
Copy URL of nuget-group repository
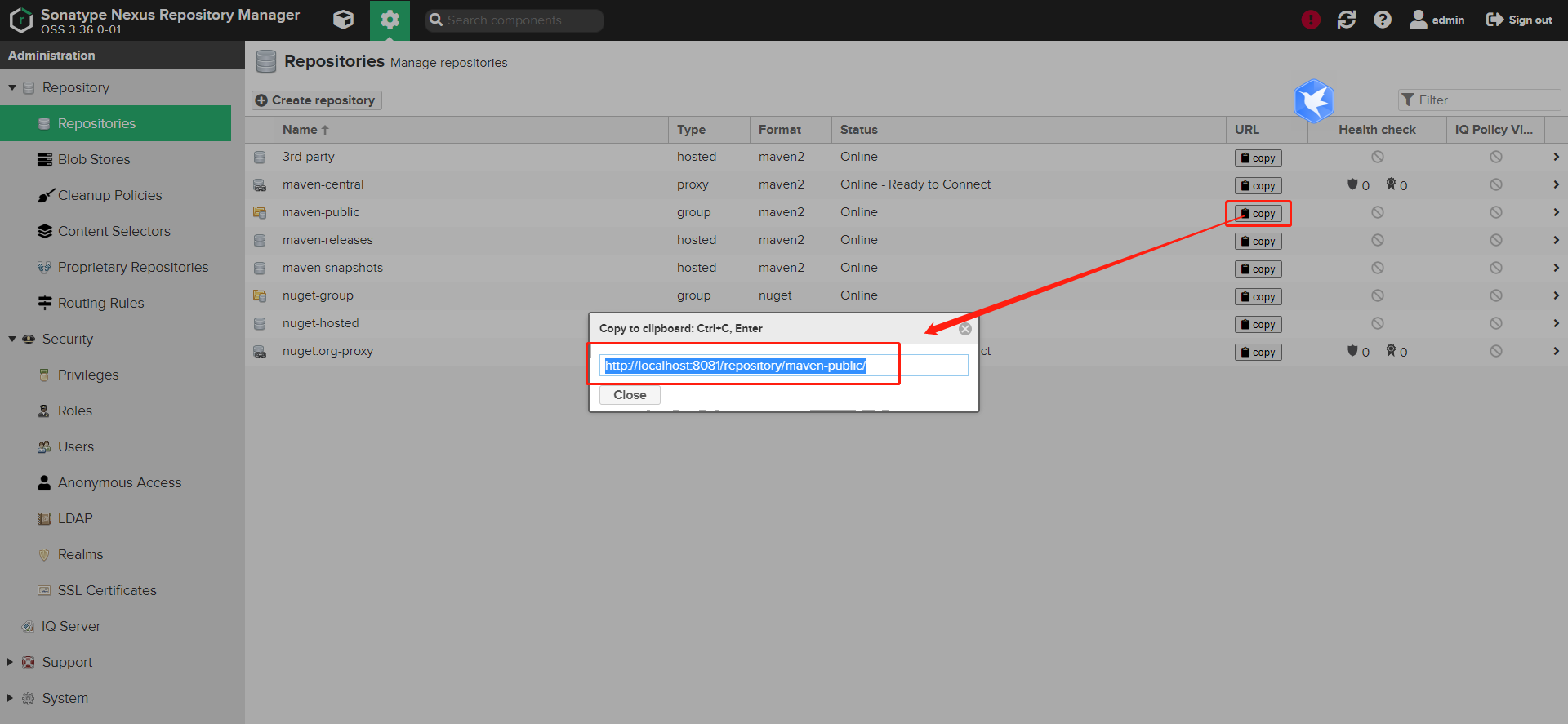point(1258,296)
